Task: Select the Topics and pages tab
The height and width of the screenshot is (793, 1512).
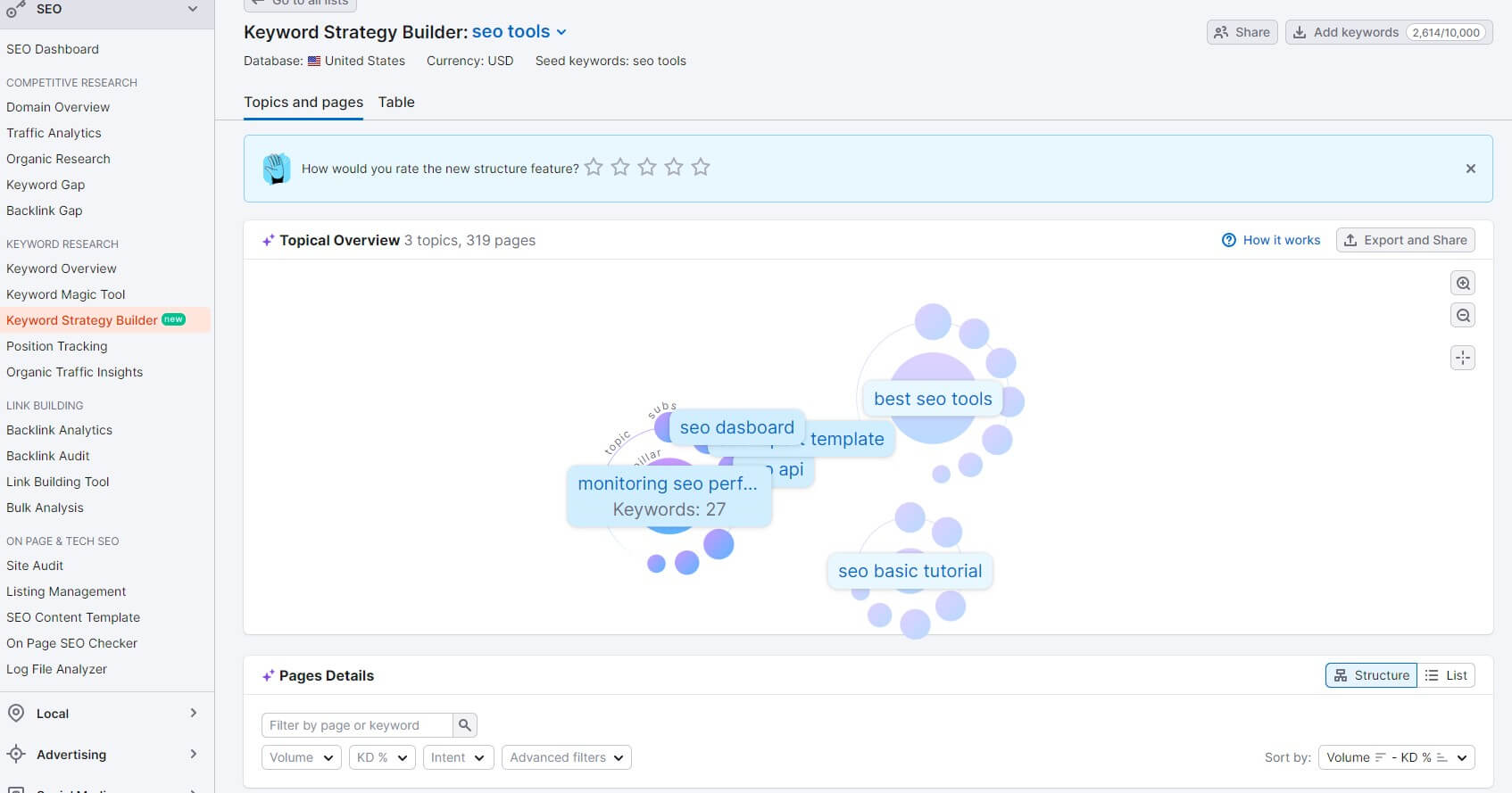Action: (x=303, y=103)
